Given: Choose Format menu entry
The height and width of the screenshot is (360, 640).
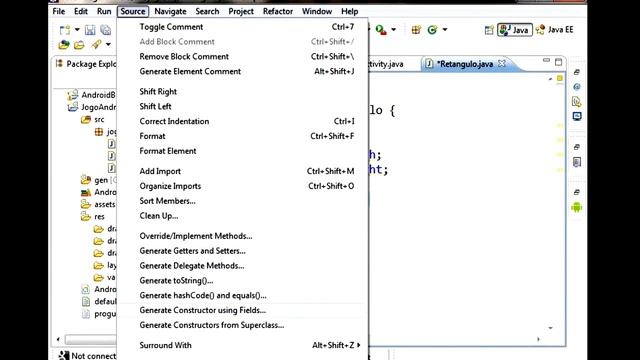Looking at the screenshot, I should tap(242, 136).
